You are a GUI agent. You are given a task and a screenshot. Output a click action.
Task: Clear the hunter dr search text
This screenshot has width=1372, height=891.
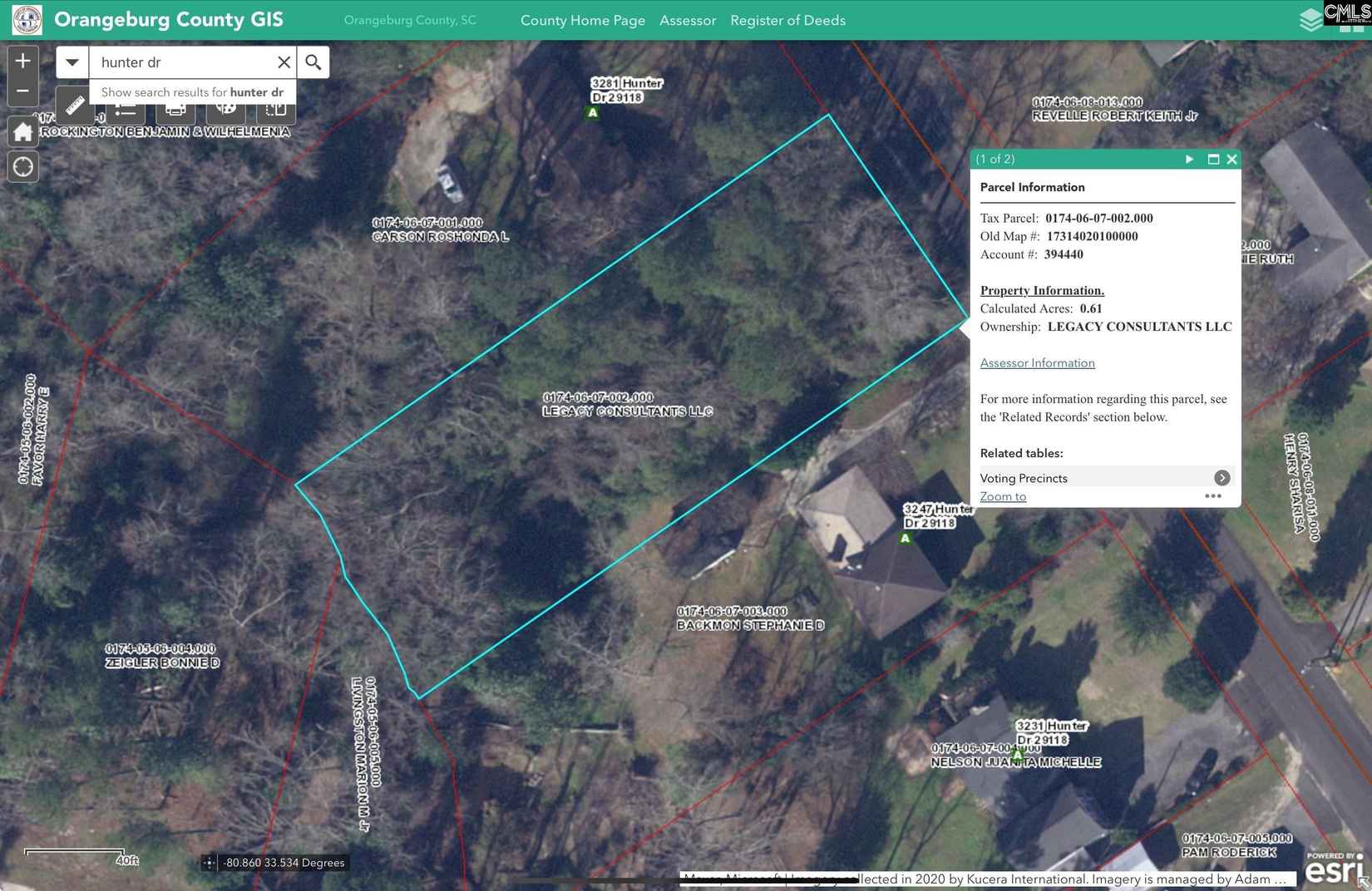coord(284,62)
